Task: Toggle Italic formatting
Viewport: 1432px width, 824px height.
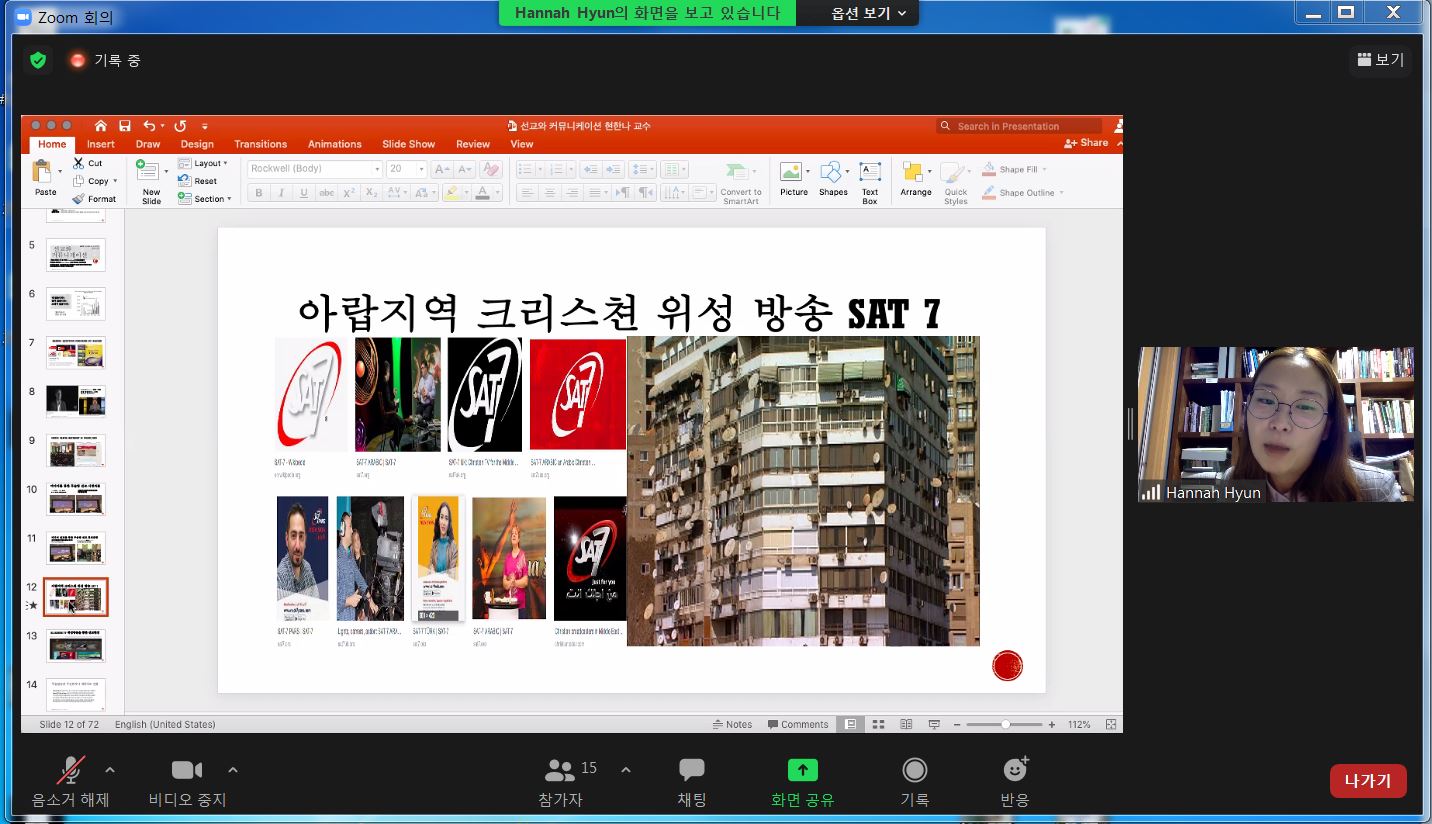Action: [281, 193]
